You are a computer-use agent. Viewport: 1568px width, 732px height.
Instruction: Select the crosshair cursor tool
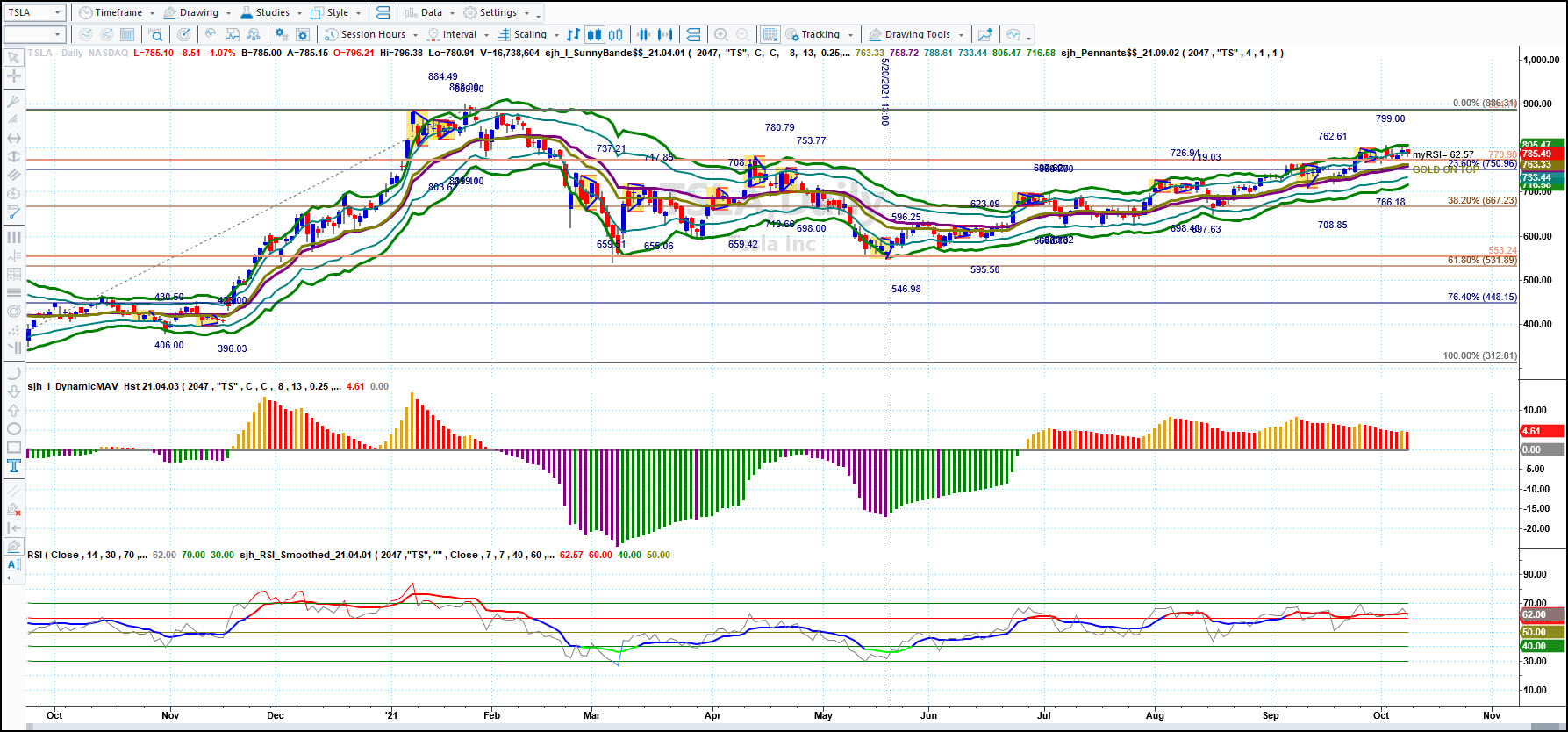tap(13, 76)
